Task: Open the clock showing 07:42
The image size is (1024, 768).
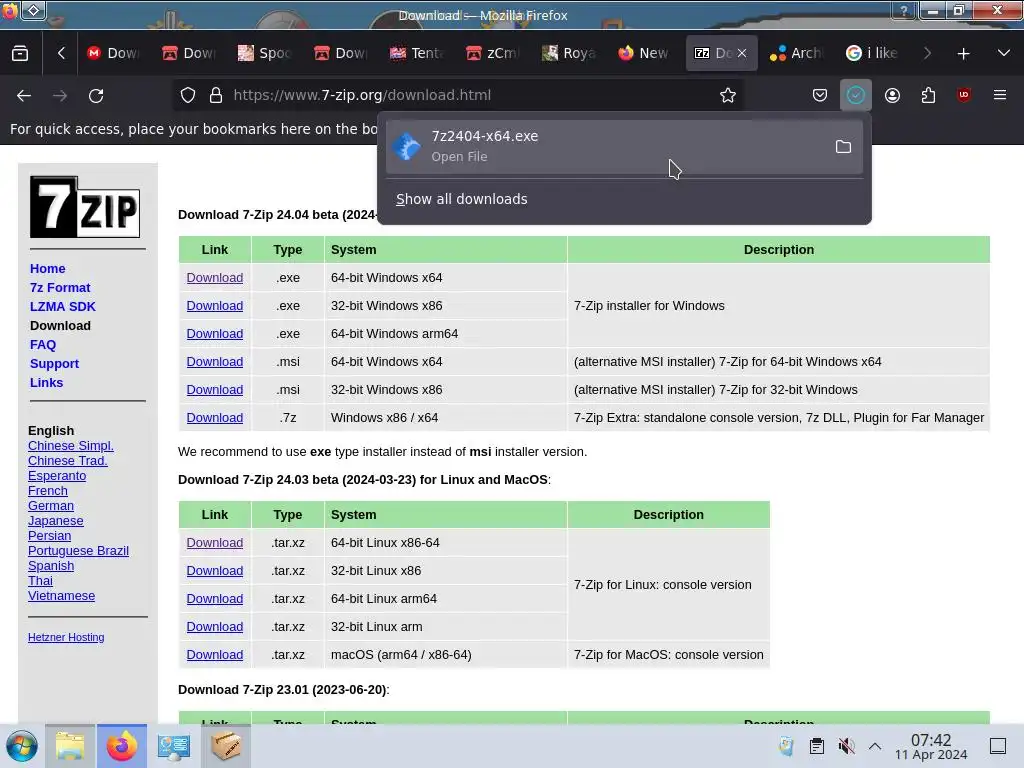Action: point(931,746)
